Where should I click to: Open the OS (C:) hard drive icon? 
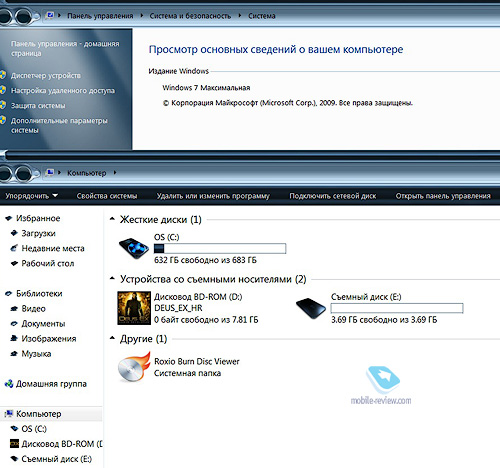[134, 248]
